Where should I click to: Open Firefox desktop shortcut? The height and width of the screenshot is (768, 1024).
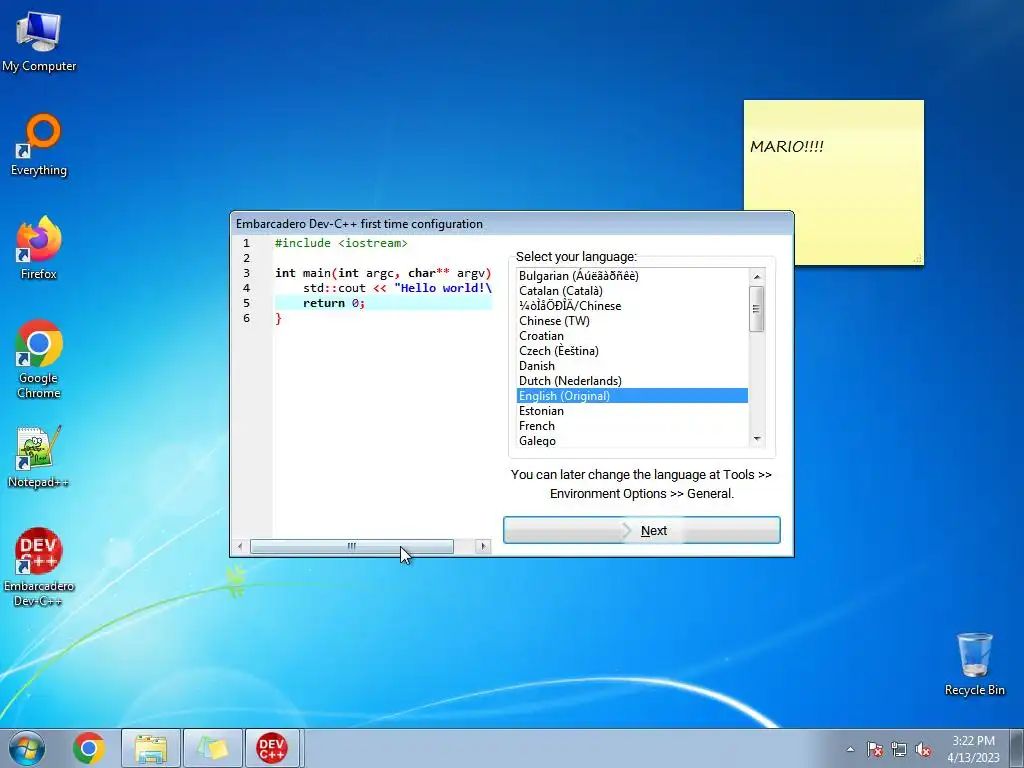39,248
